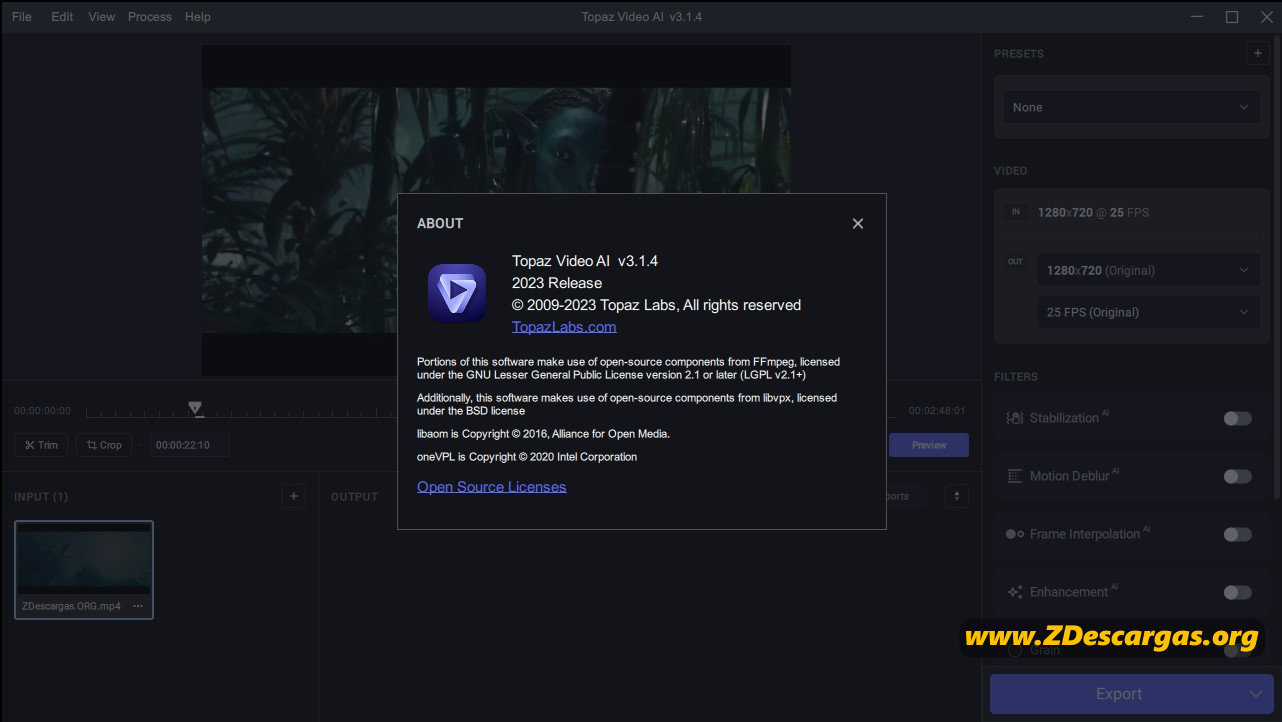Click the timecode field 00:00:22:10
This screenshot has width=1282, height=722.
pos(189,445)
